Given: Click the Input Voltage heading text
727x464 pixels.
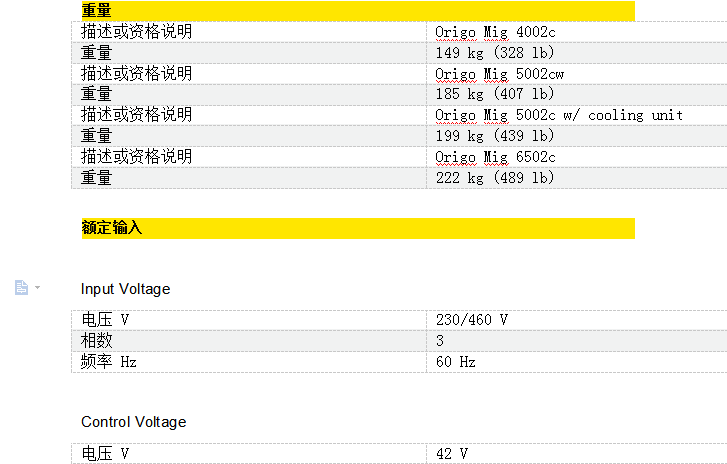Looking at the screenshot, I should click(x=125, y=289).
